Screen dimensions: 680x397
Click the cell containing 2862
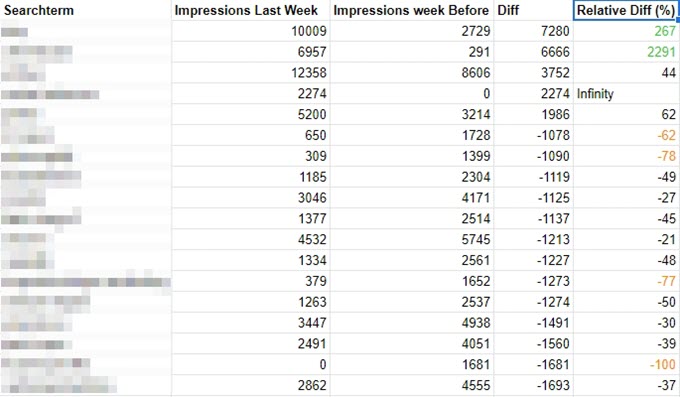tap(251, 385)
